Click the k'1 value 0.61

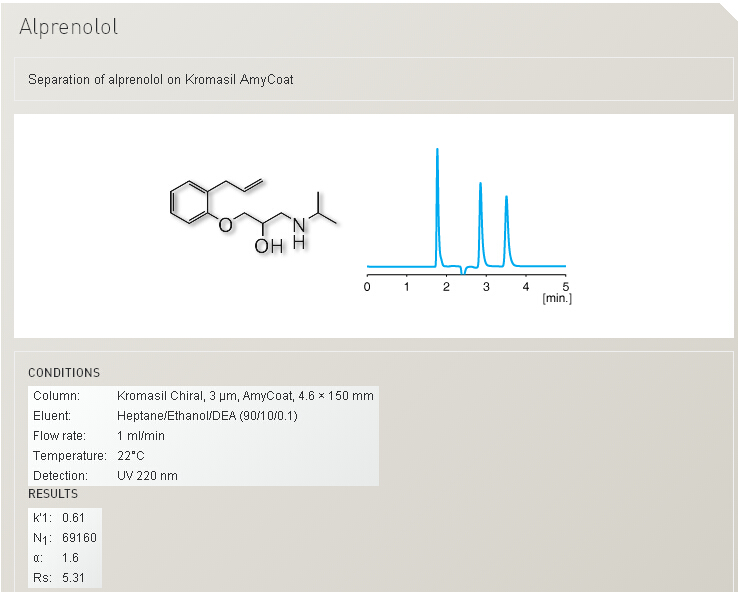[74, 518]
